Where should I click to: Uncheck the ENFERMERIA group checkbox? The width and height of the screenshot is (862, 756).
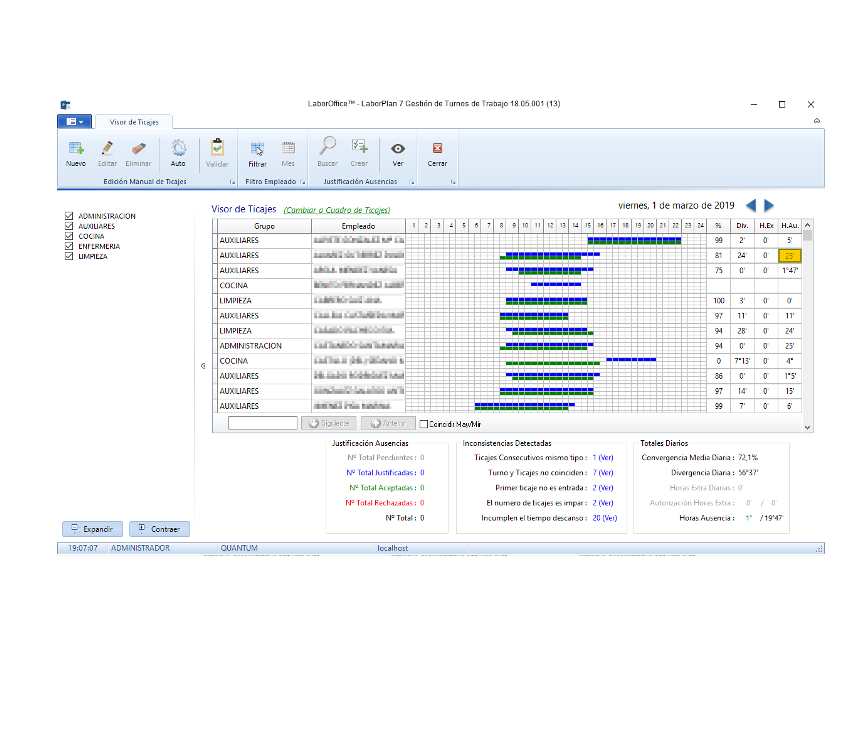pyautogui.click(x=69, y=246)
